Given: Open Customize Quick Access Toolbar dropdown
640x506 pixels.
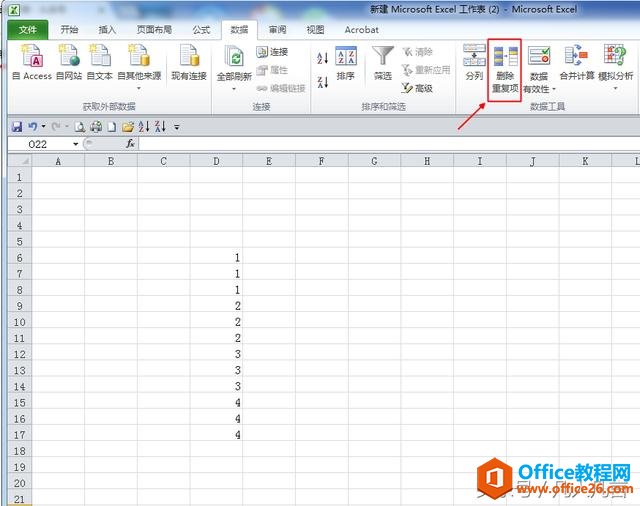Looking at the screenshot, I should click(x=177, y=127).
